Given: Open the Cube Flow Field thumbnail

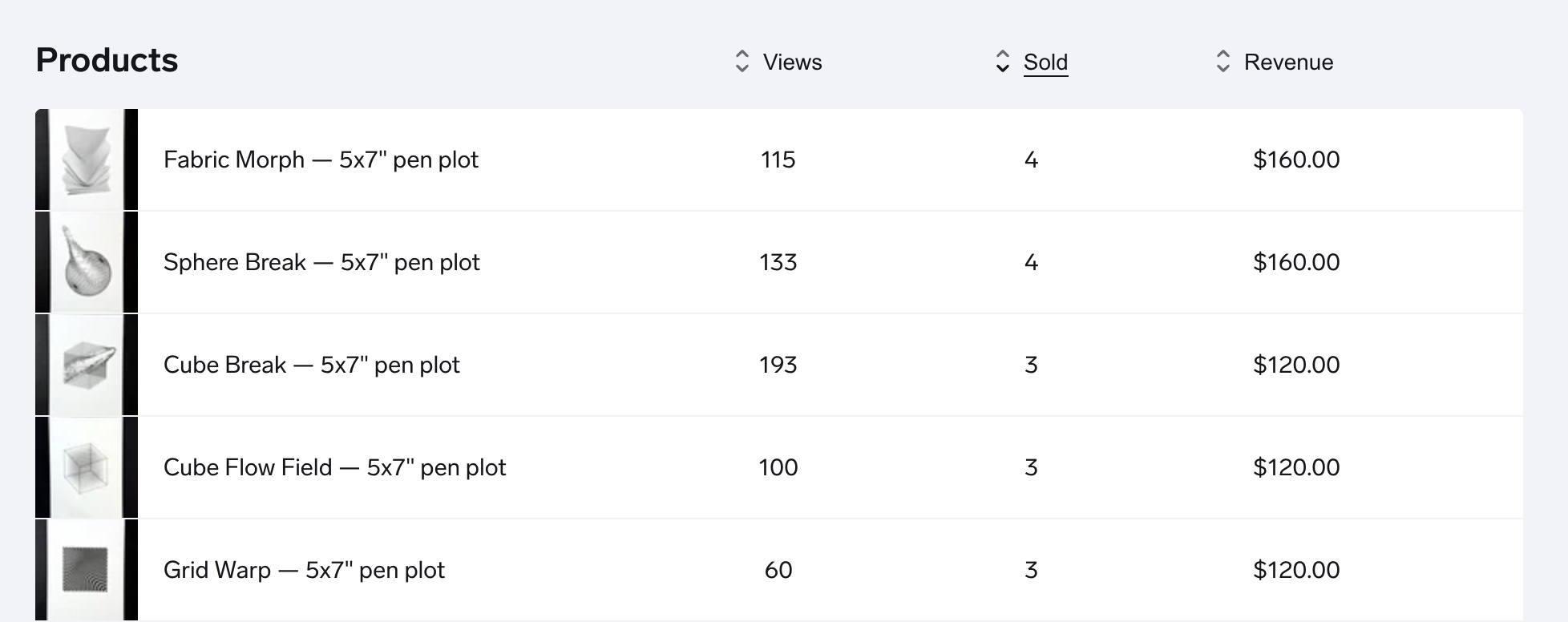Looking at the screenshot, I should (x=87, y=467).
